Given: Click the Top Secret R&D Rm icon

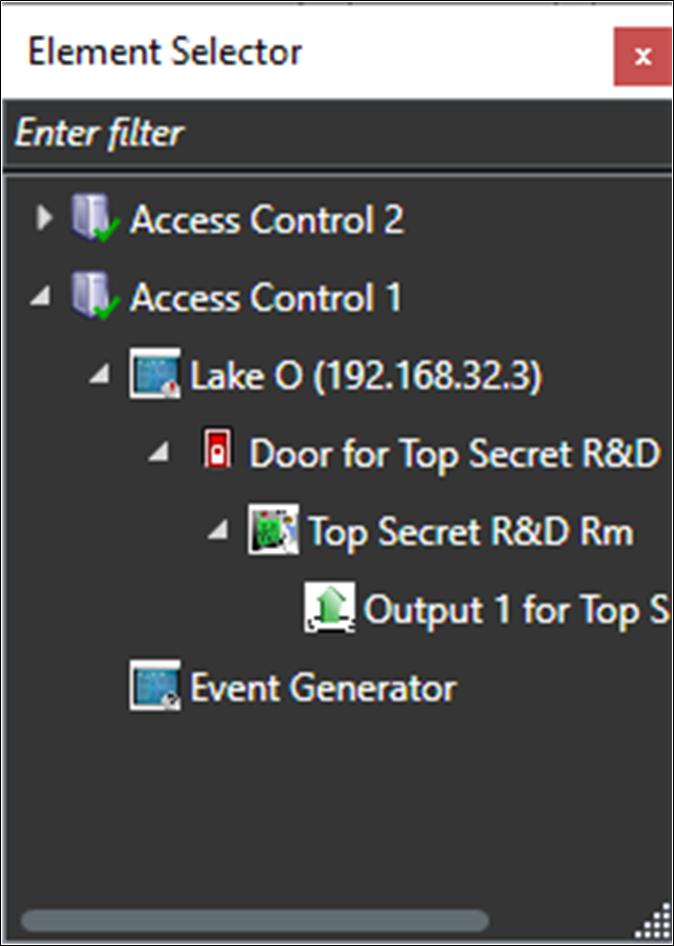Looking at the screenshot, I should point(272,531).
